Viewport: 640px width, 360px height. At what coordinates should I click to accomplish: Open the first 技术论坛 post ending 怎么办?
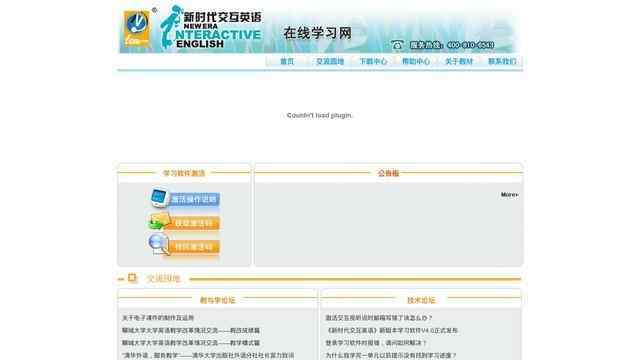point(379,318)
